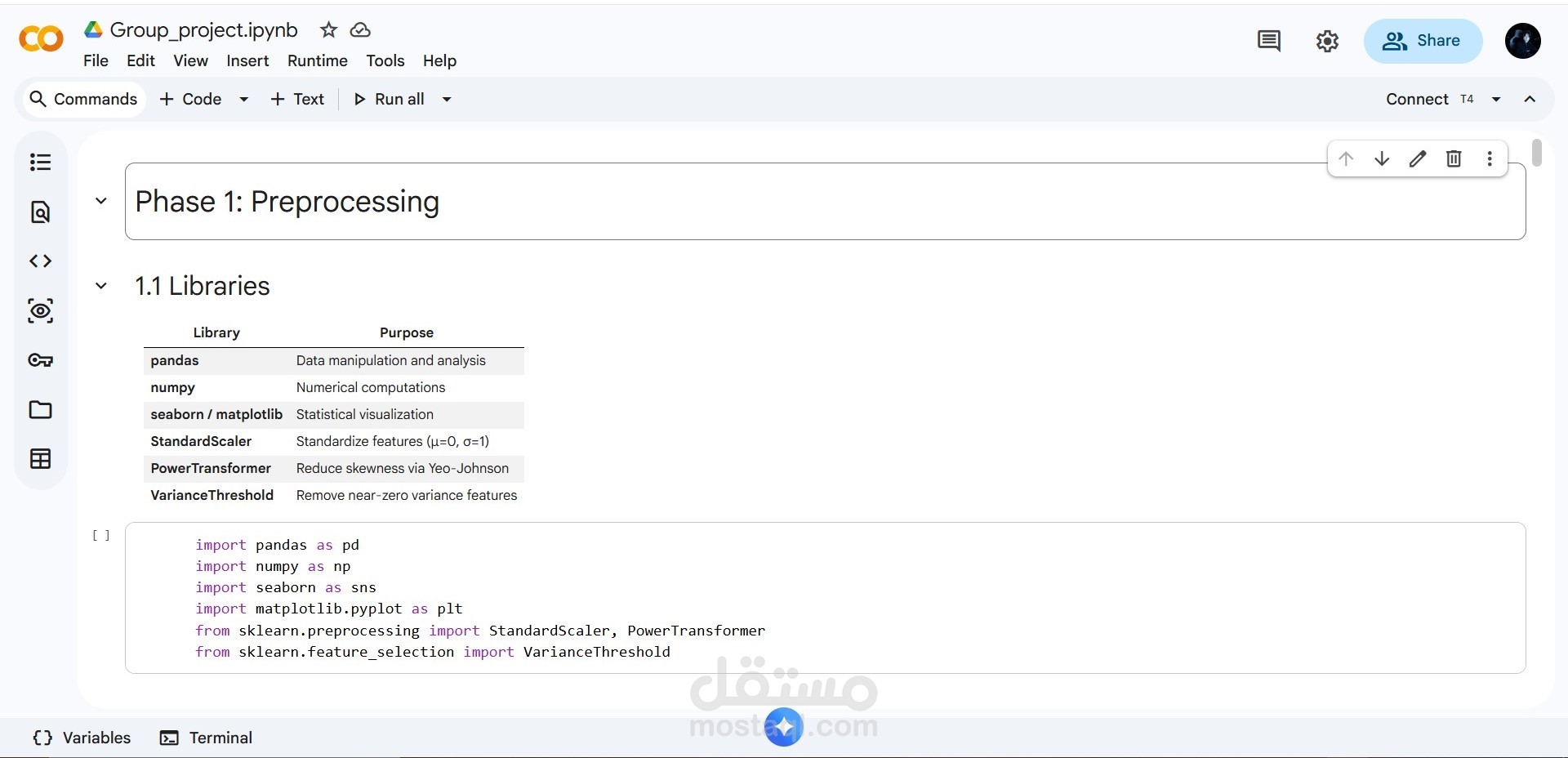Add a new Text cell

pyautogui.click(x=297, y=99)
